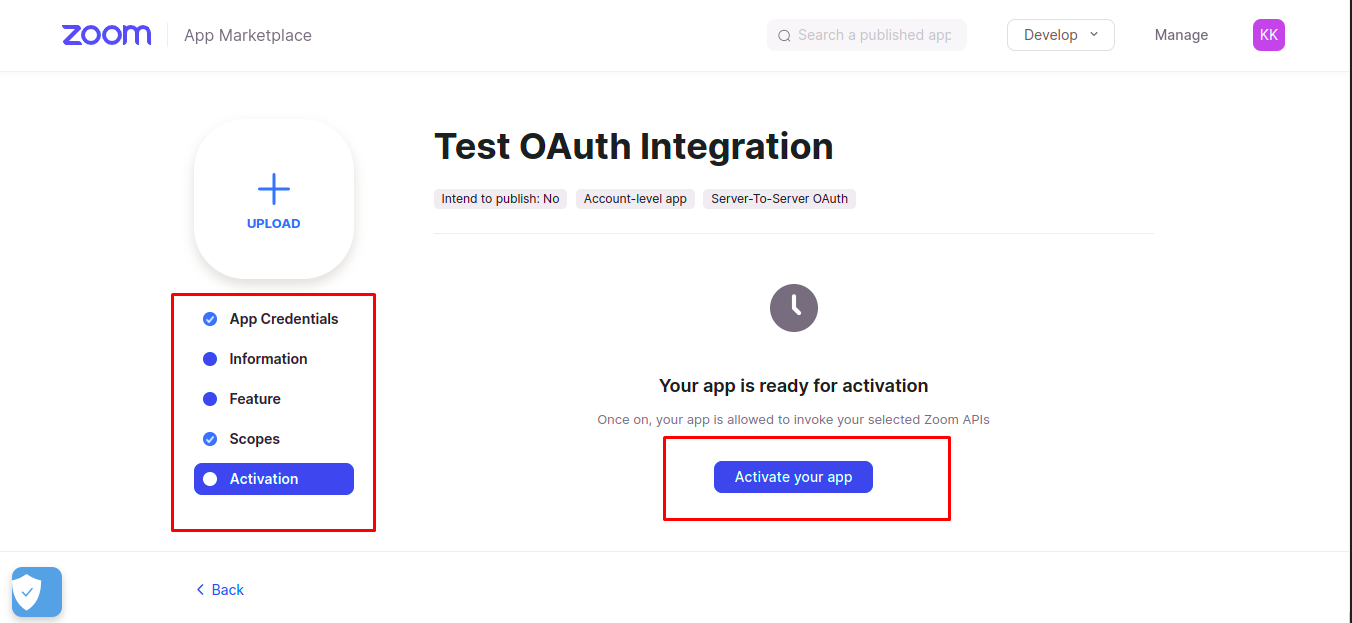Screen dimensions: 1352x623
Task: Go Back to previous step
Action: (220, 590)
